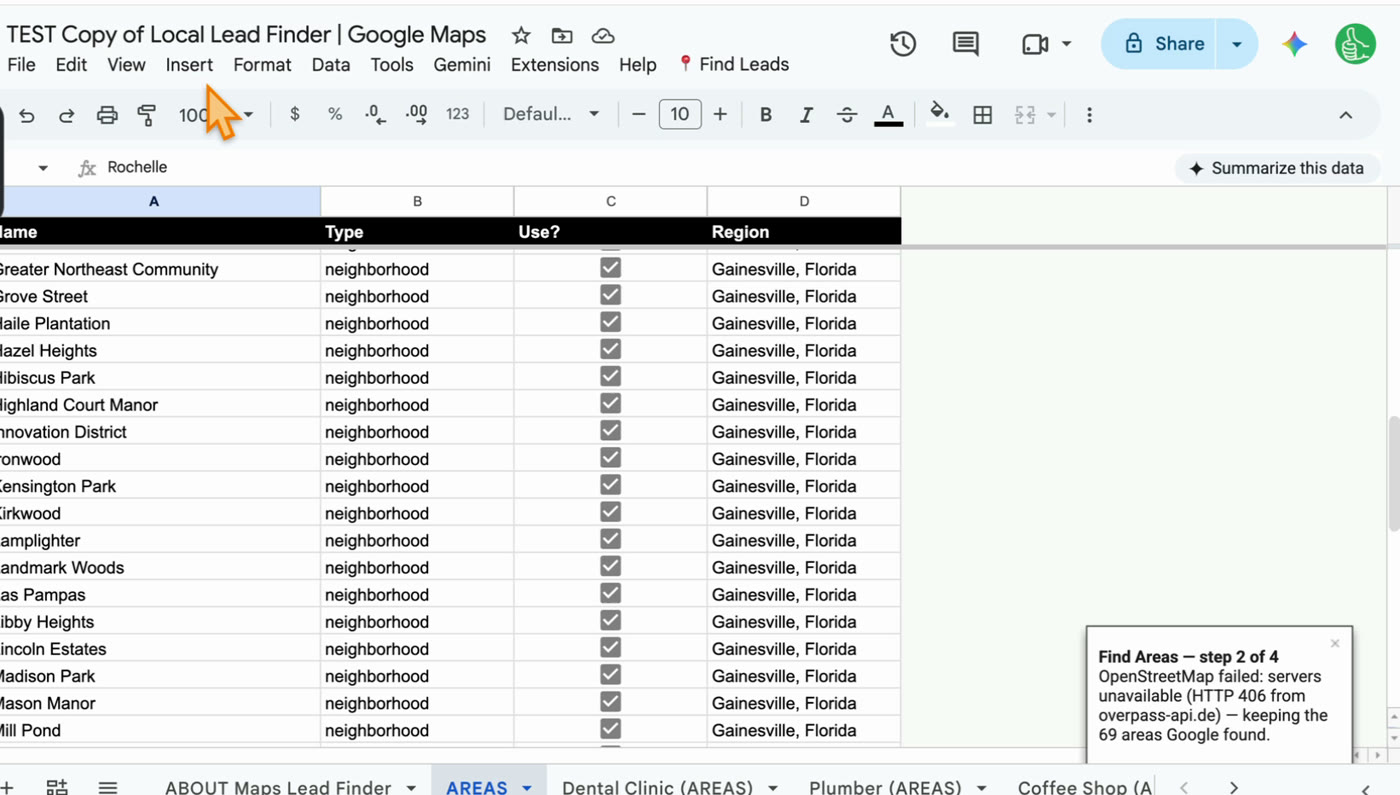Click the Move to folder icon
Viewport: 1400px width, 795px height.
562,35
